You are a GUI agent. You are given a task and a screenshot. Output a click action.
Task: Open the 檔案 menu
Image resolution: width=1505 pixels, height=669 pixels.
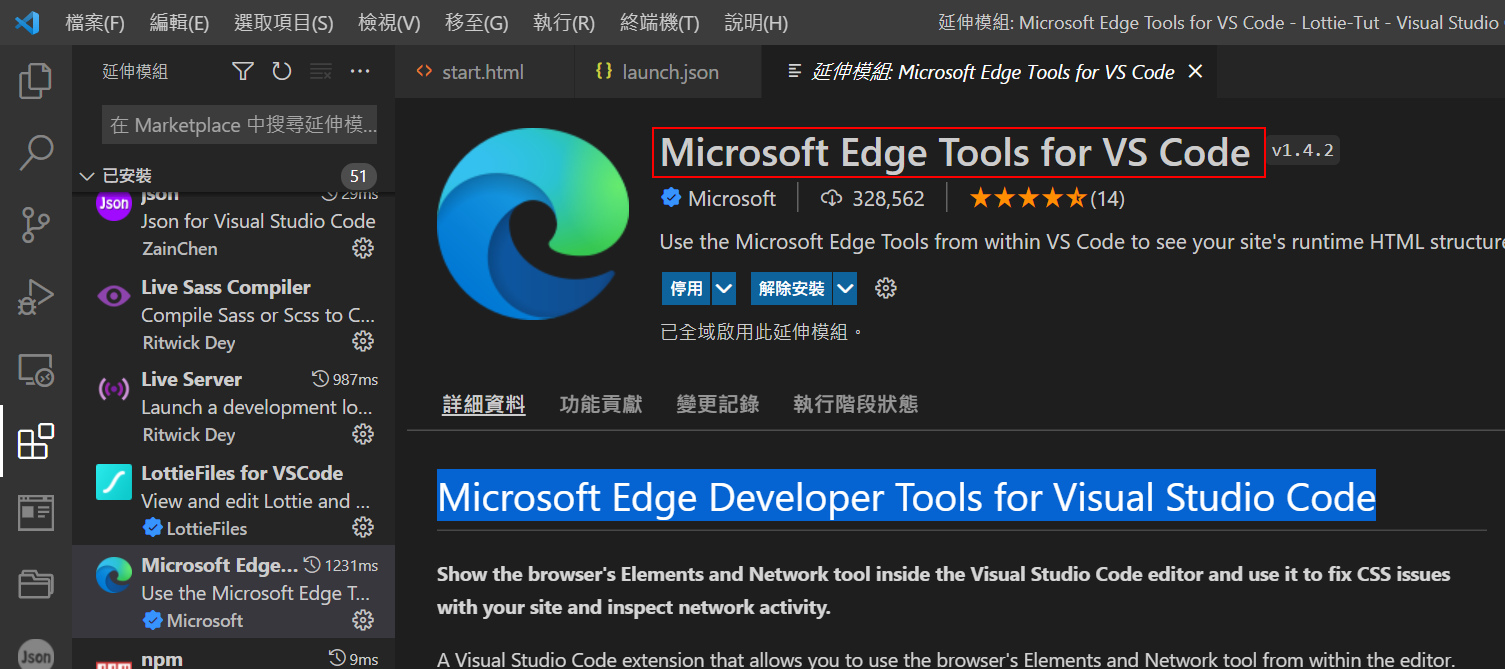click(94, 21)
